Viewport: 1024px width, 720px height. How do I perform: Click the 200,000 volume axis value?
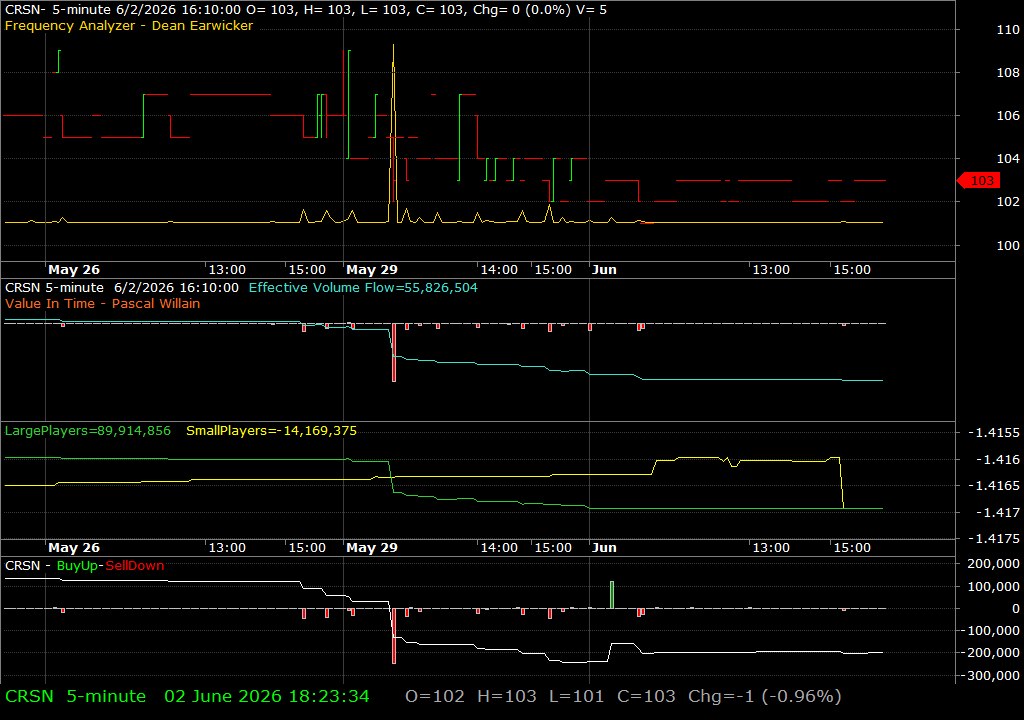click(993, 563)
